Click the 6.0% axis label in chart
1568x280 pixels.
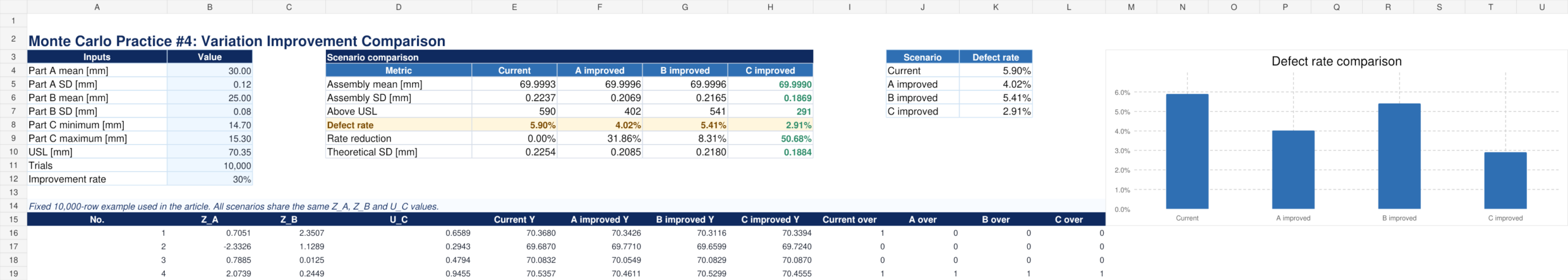coord(1122,93)
